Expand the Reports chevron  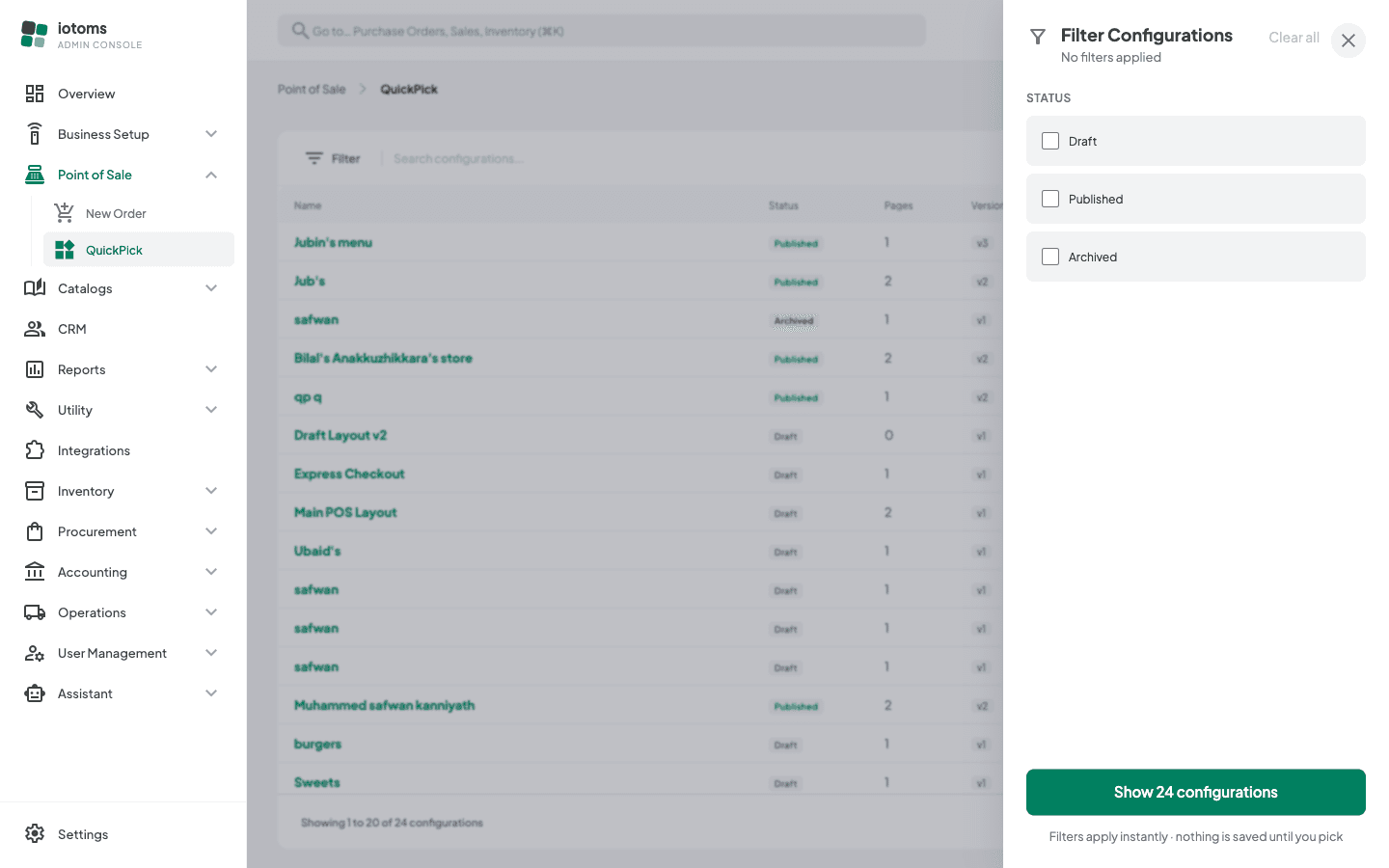(211, 369)
